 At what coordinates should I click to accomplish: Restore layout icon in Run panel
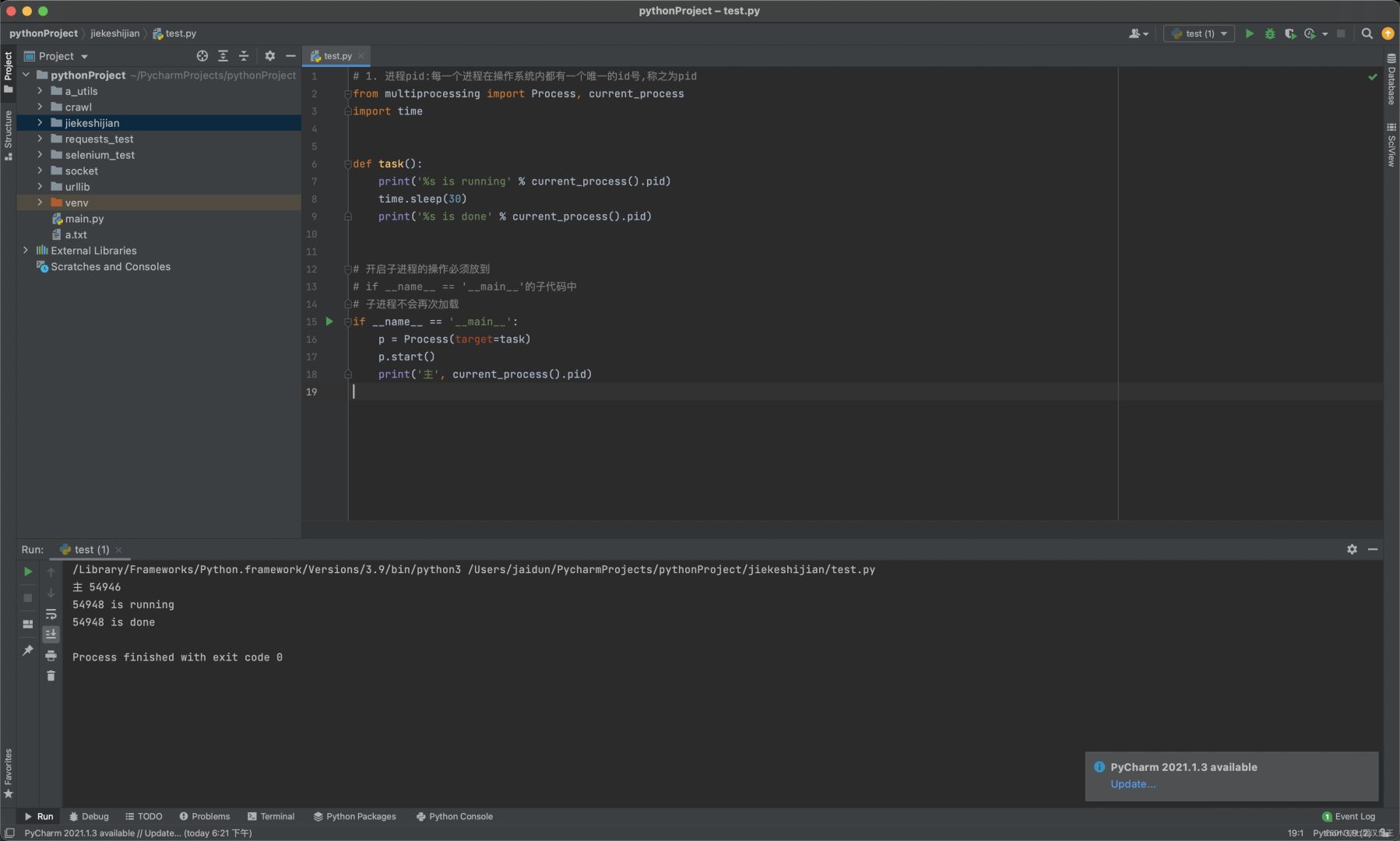(x=28, y=624)
